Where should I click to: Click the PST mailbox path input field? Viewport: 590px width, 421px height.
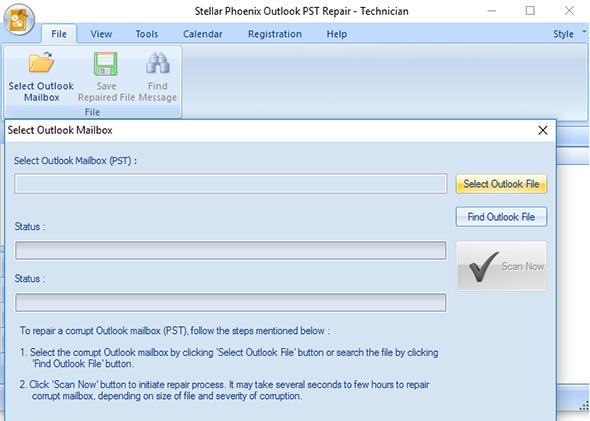click(x=231, y=184)
